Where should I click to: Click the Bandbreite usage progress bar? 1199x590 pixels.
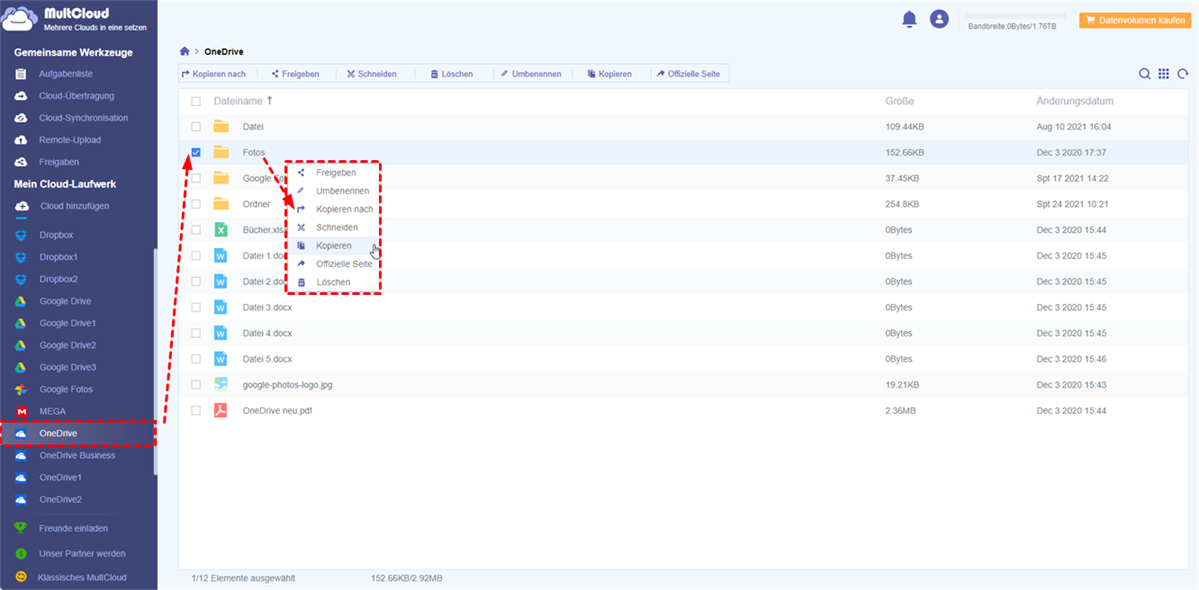(x=1015, y=15)
